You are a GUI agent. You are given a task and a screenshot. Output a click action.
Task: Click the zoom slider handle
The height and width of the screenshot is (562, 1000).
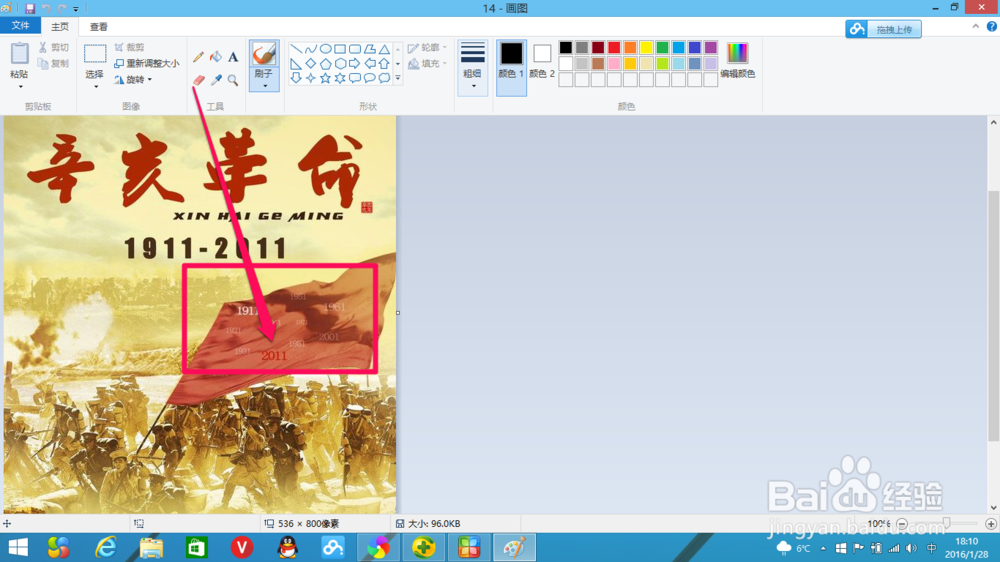(947, 523)
